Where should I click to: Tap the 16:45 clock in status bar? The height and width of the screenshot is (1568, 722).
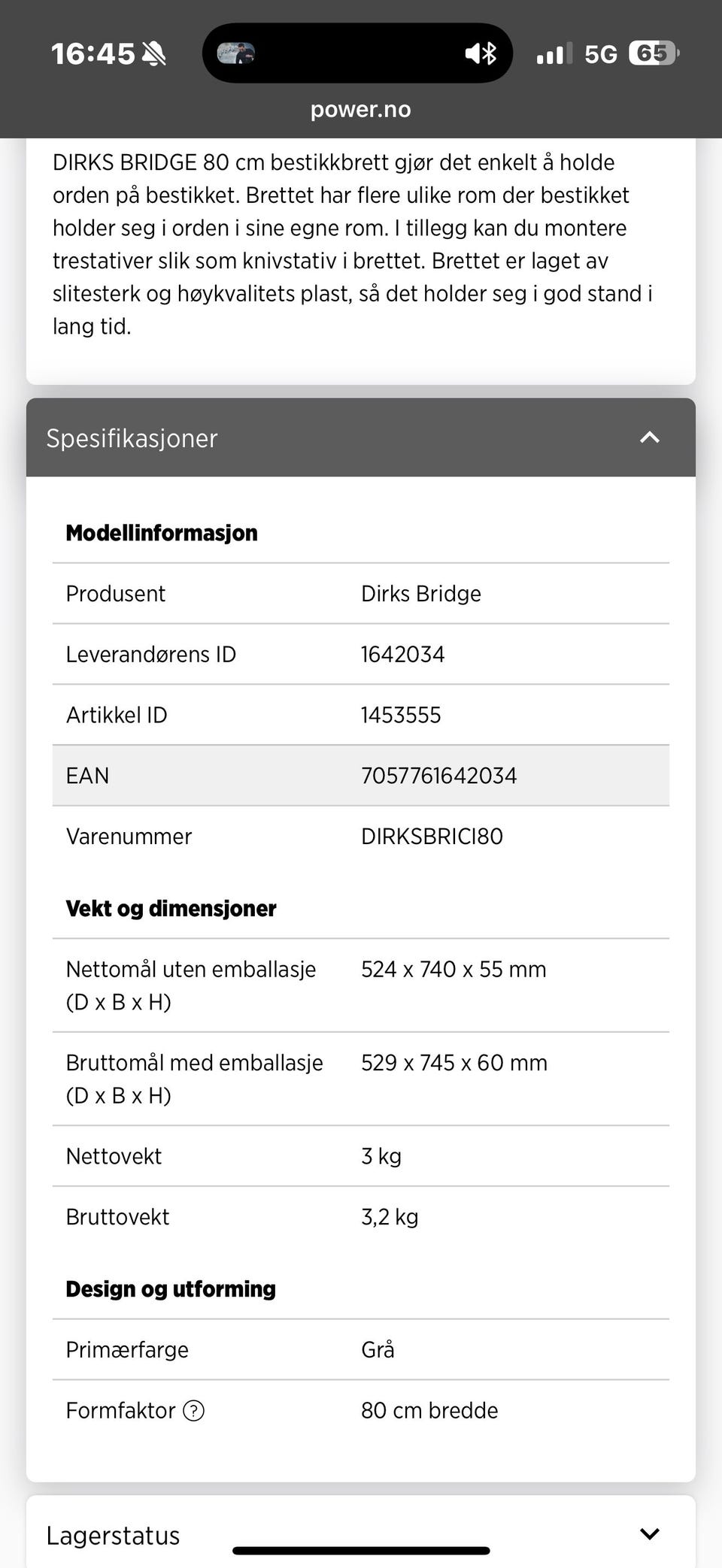point(93,54)
